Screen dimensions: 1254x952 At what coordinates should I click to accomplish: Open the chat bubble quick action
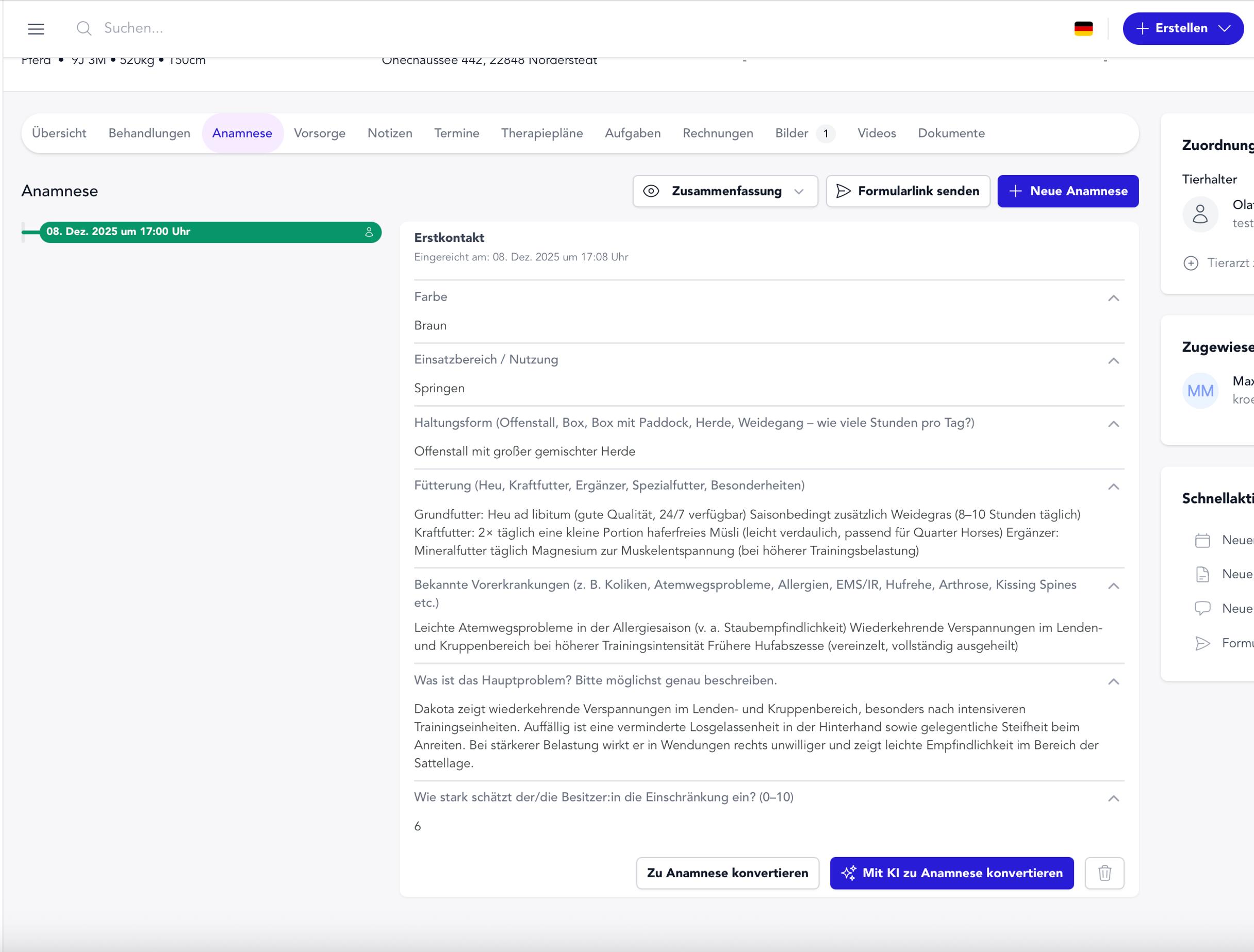1202,608
